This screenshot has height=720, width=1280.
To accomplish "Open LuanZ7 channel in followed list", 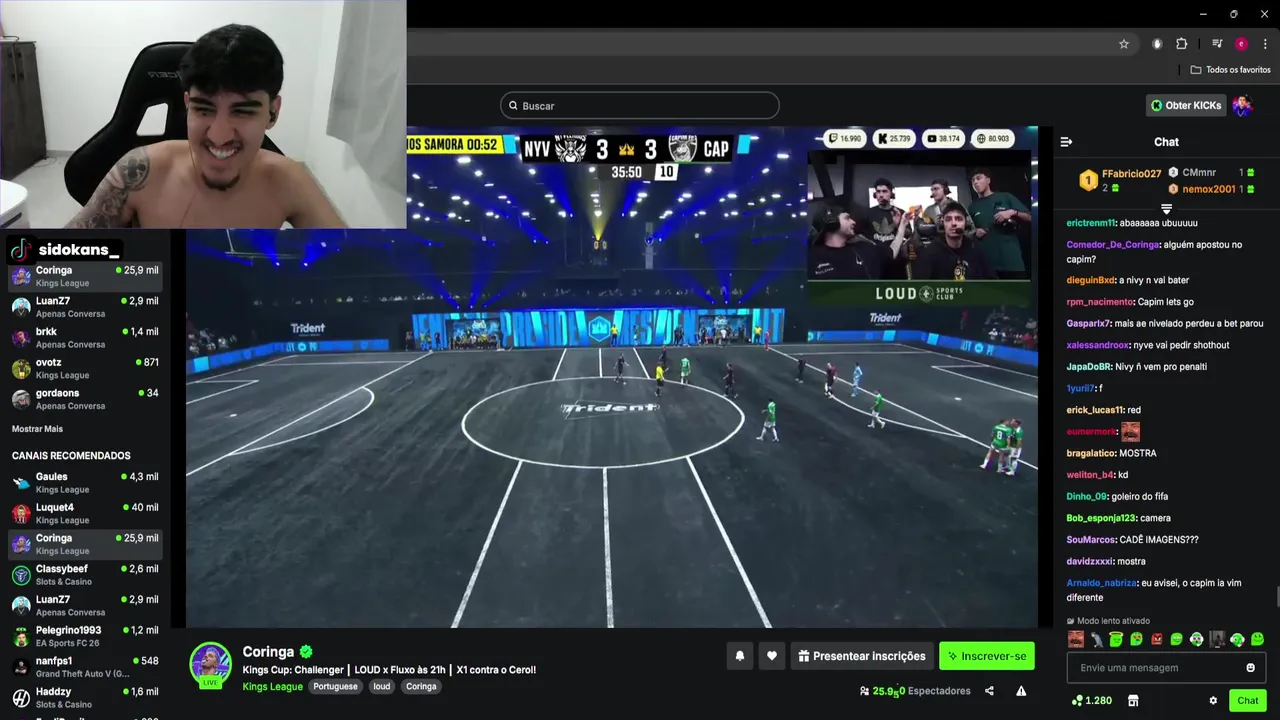I will [85, 307].
